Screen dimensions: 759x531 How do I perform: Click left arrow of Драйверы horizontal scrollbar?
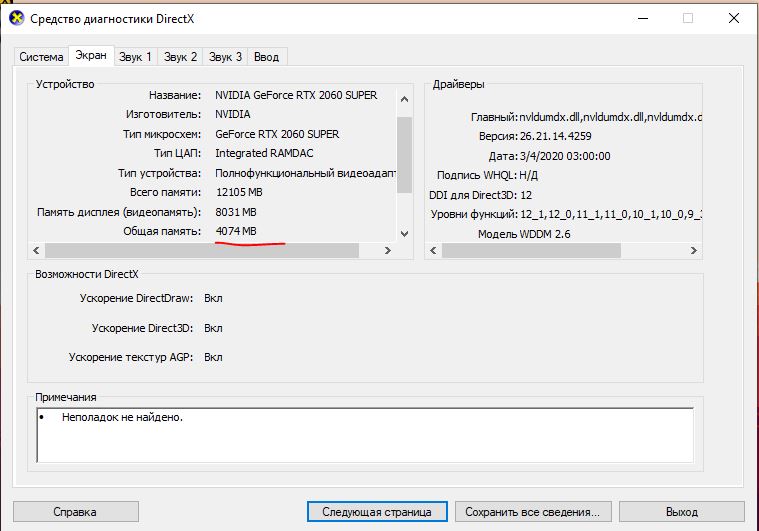click(433, 250)
